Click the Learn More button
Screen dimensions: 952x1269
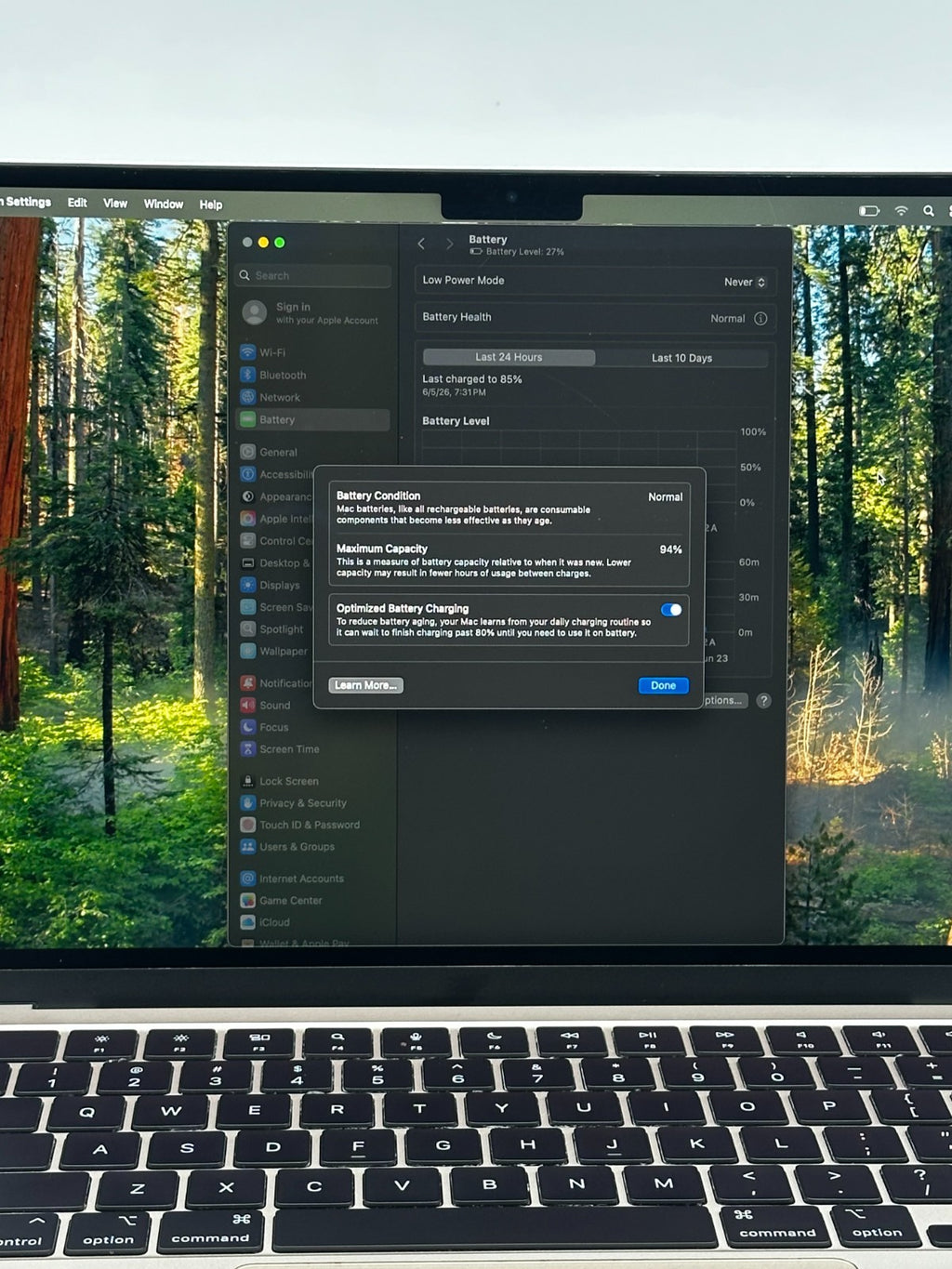[x=365, y=685]
